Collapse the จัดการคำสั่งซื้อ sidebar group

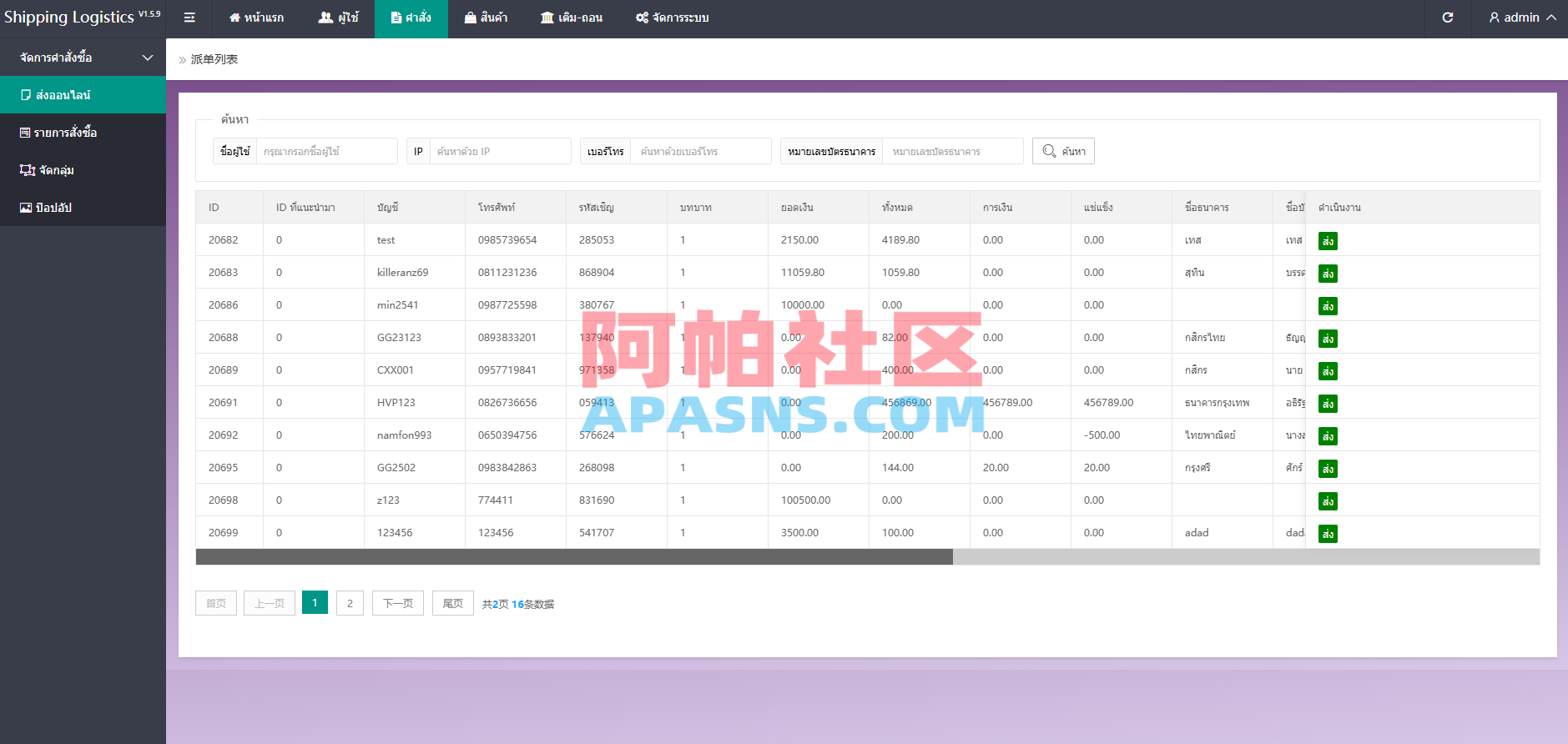pos(83,58)
